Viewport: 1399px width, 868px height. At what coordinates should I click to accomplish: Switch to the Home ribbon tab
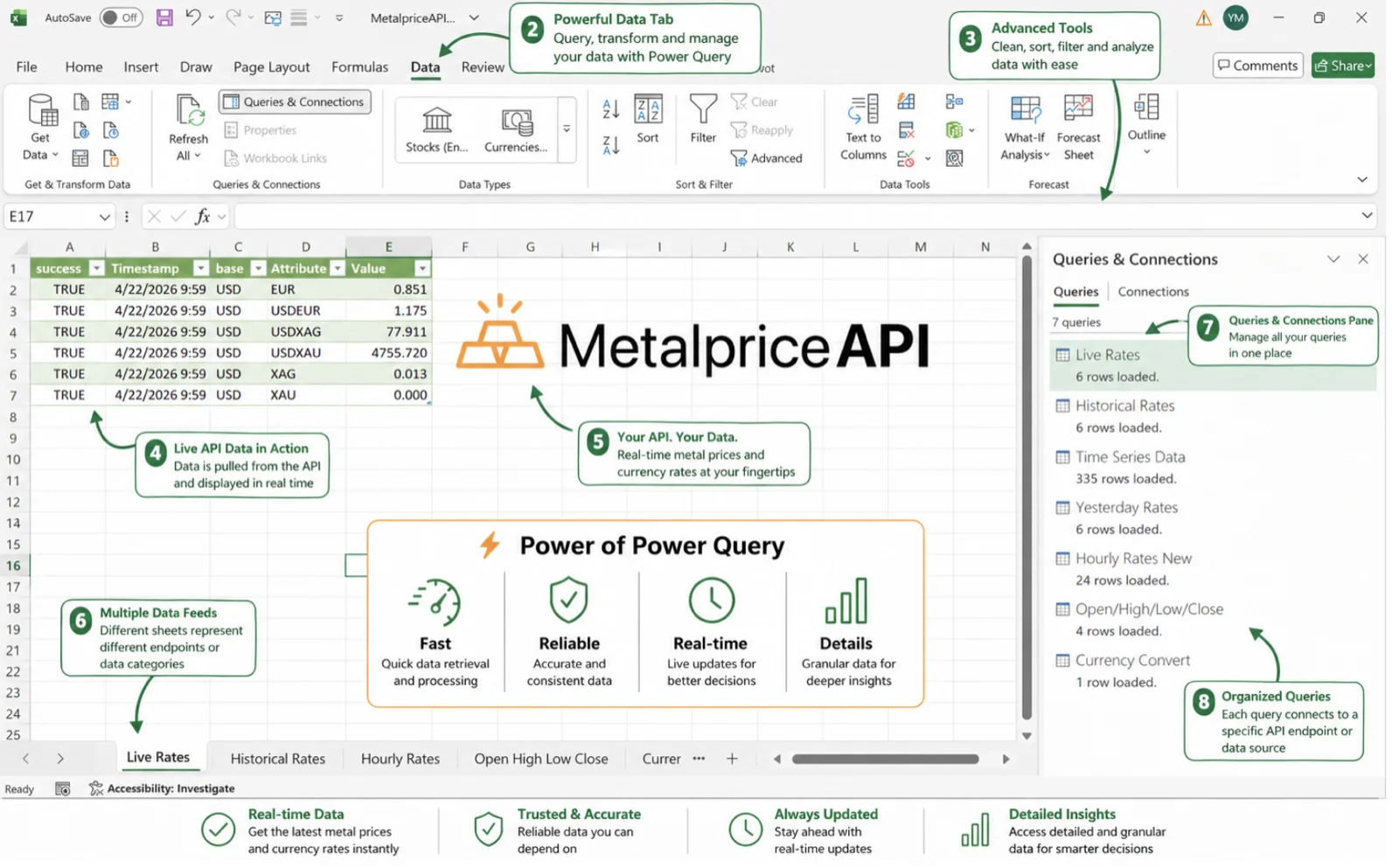click(84, 66)
